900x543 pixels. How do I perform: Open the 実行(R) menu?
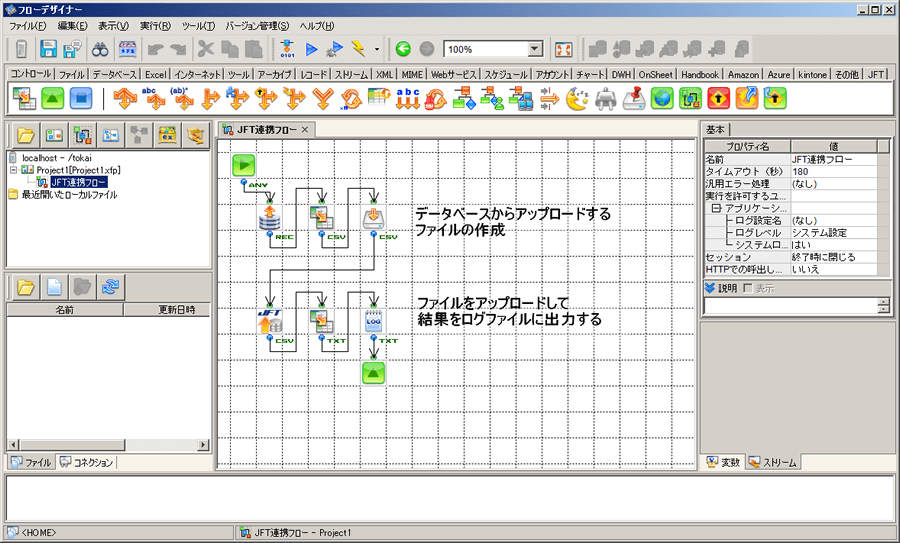(x=154, y=25)
